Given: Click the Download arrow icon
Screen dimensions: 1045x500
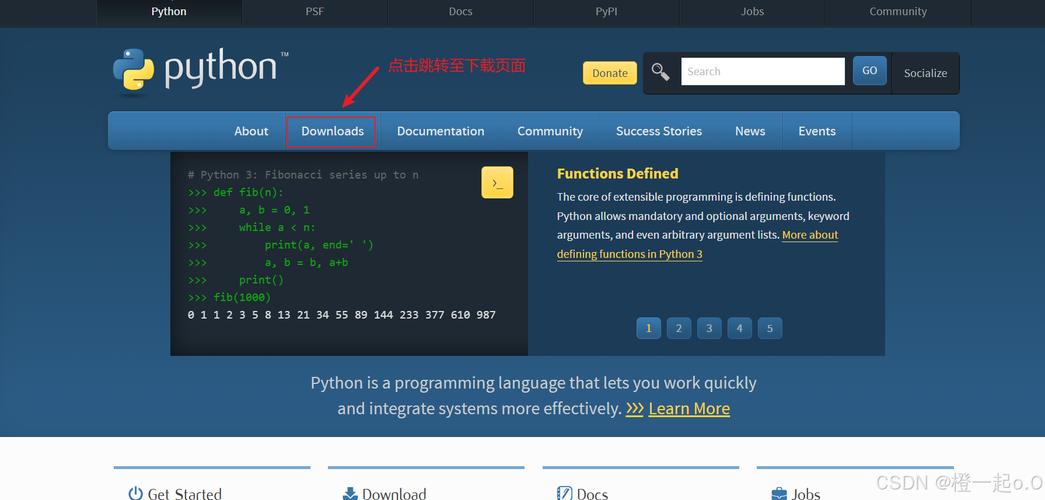Looking at the screenshot, I should click(x=350, y=493).
